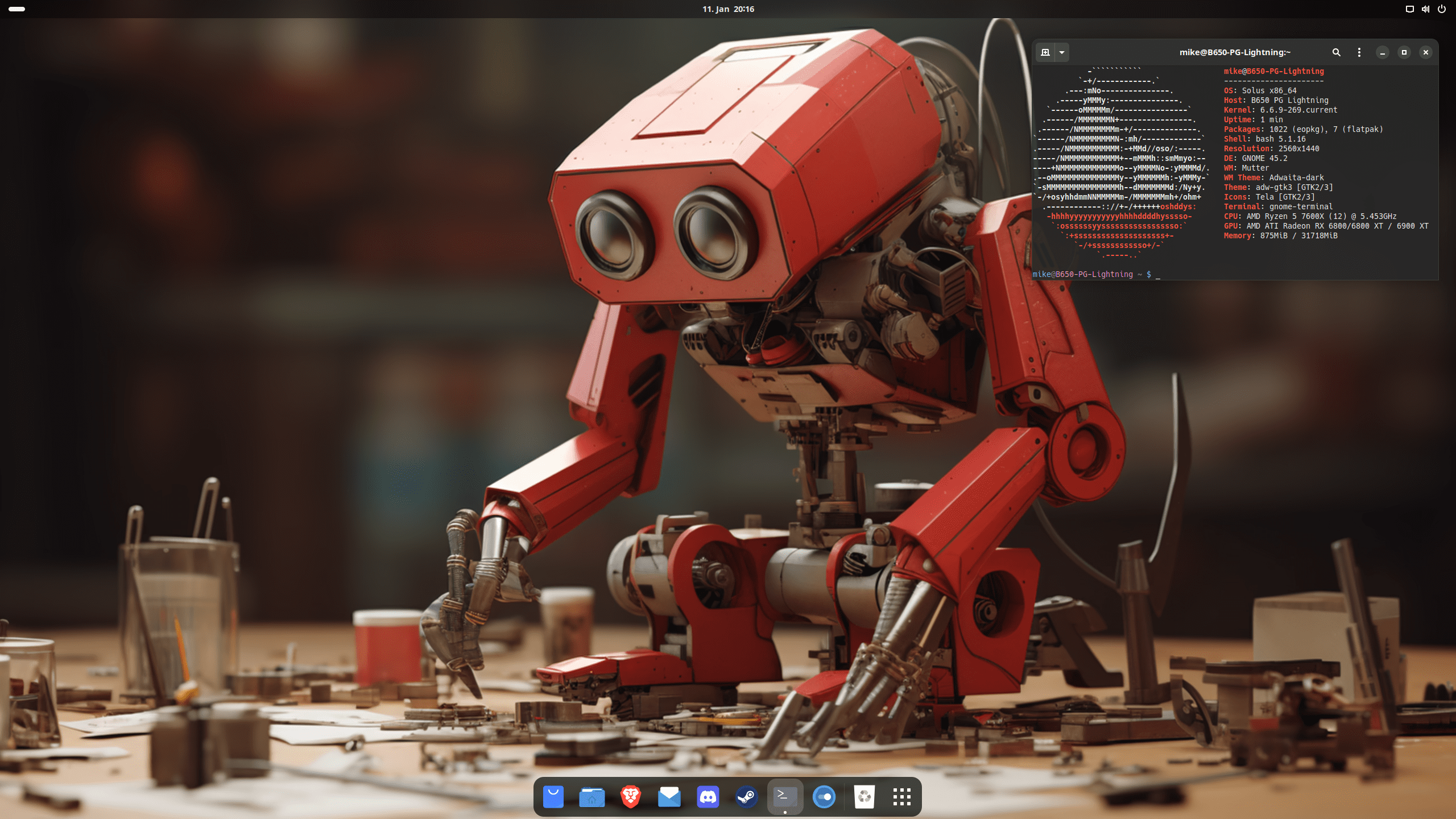Open Files home folder from dock
1456x819 pixels.
(591, 797)
